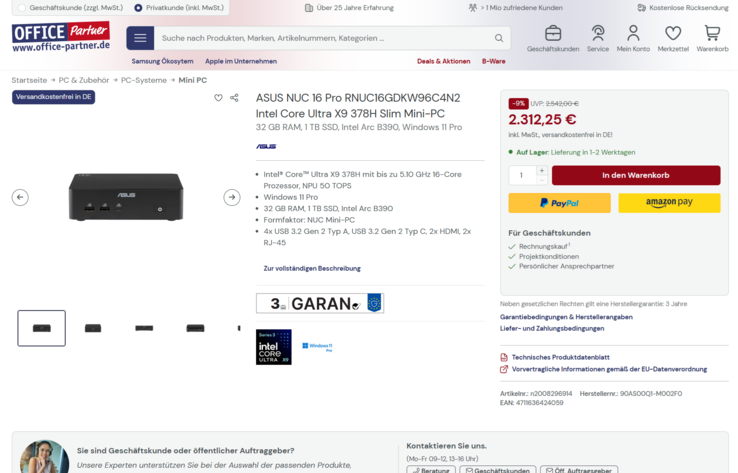Go to Mini PC breadcrumb
The image size is (738, 473).
(x=193, y=80)
